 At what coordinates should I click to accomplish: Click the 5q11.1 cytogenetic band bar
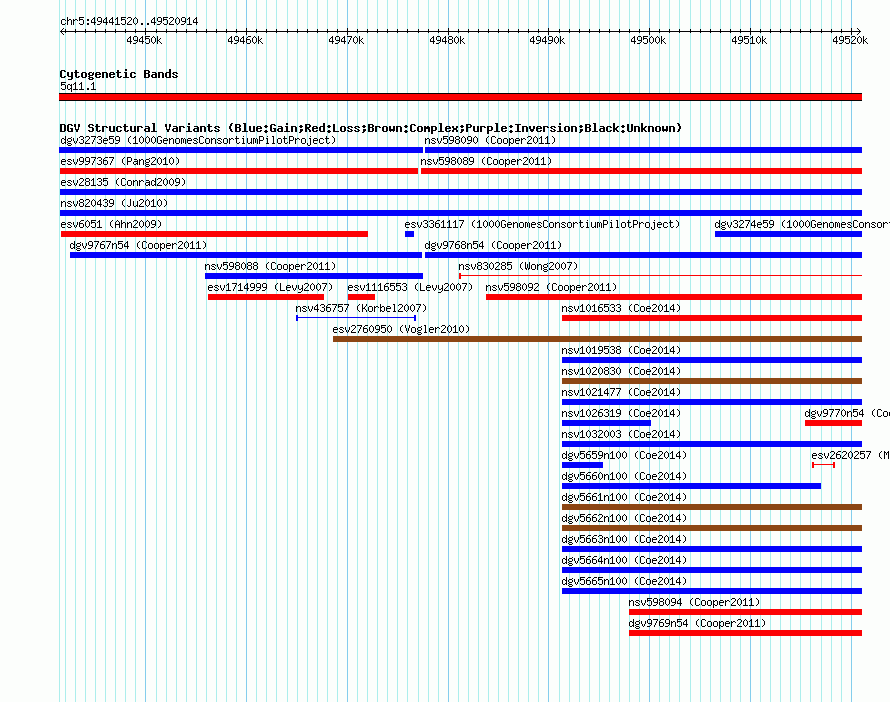460,97
